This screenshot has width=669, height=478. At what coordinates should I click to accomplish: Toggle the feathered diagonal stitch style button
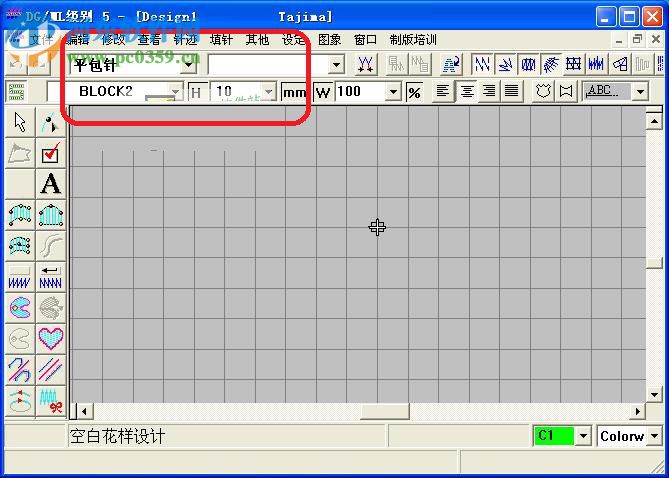tap(552, 65)
